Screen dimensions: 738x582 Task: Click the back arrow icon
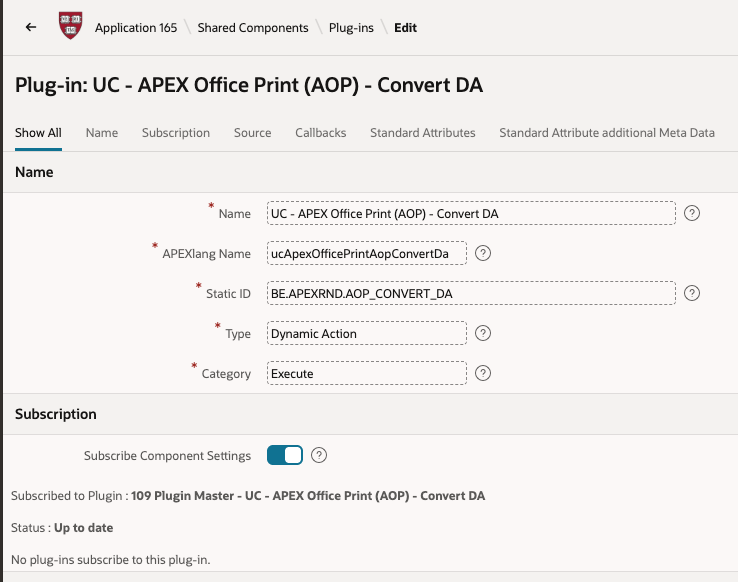pos(31,27)
